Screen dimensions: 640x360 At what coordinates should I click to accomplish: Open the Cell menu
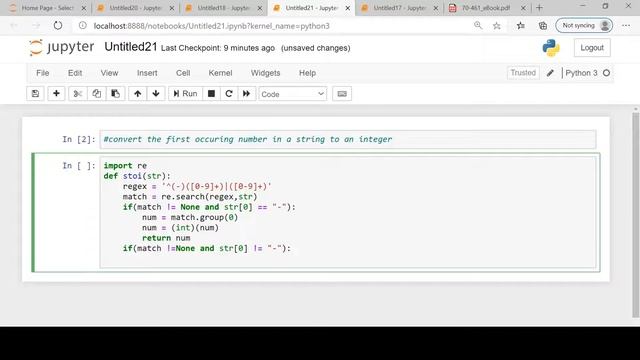183,73
